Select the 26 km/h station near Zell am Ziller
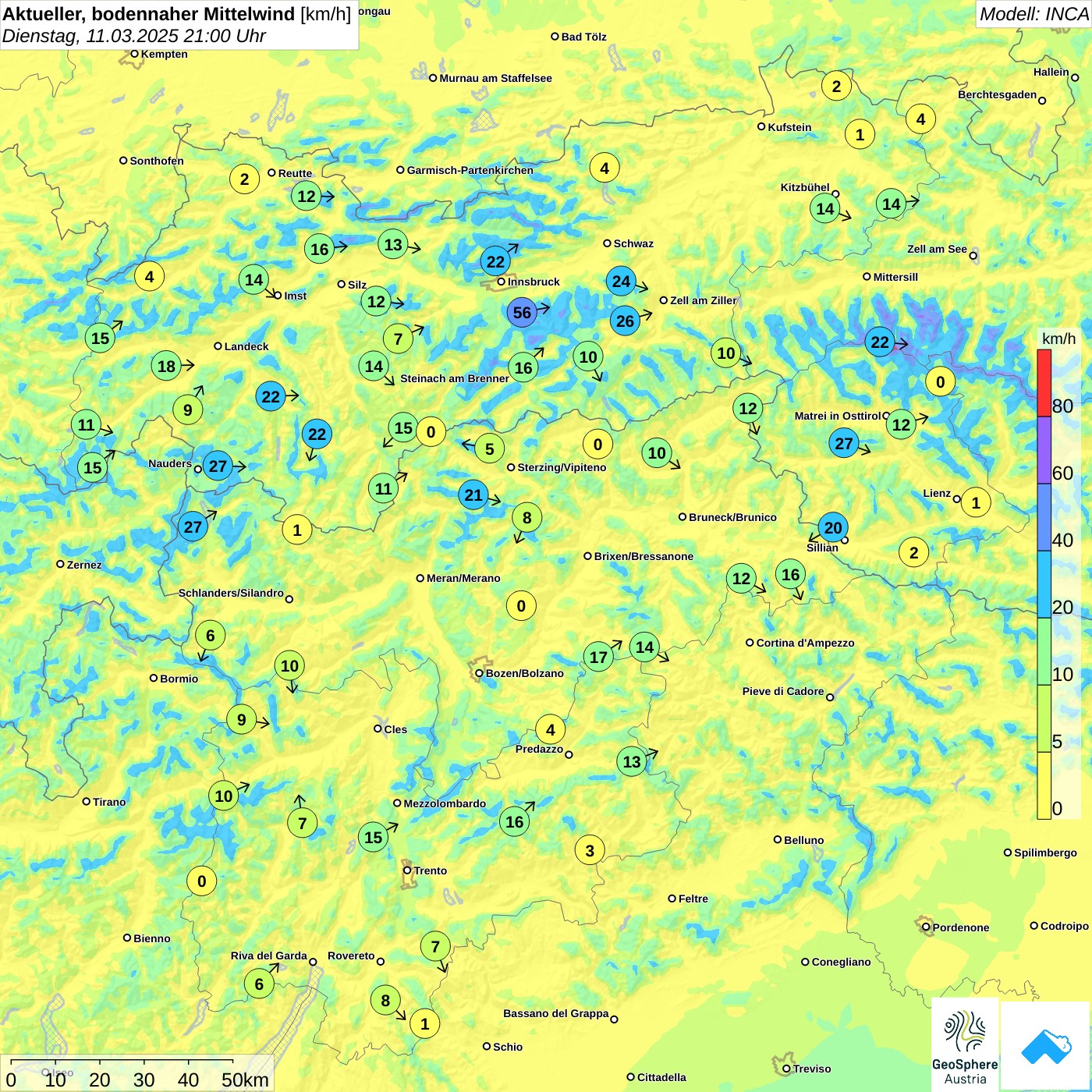 click(625, 321)
